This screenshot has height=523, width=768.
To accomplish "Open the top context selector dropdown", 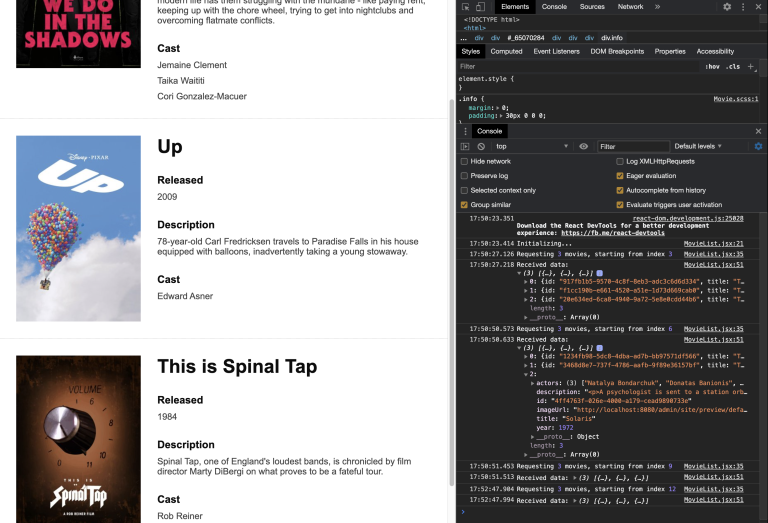I will pos(532,146).
